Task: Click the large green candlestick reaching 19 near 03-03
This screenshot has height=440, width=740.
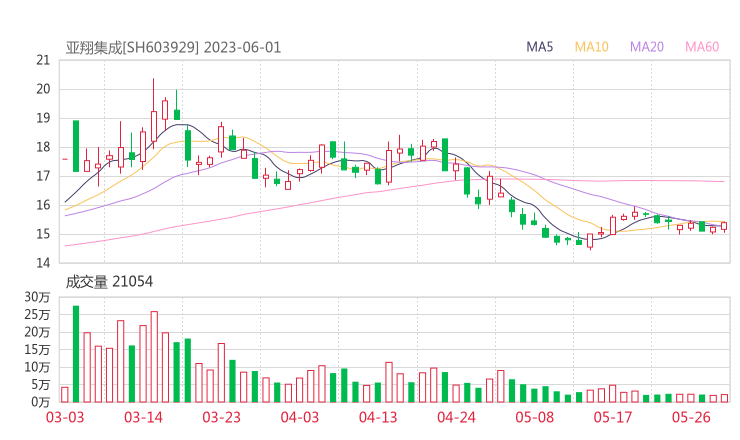Action: coord(76,146)
